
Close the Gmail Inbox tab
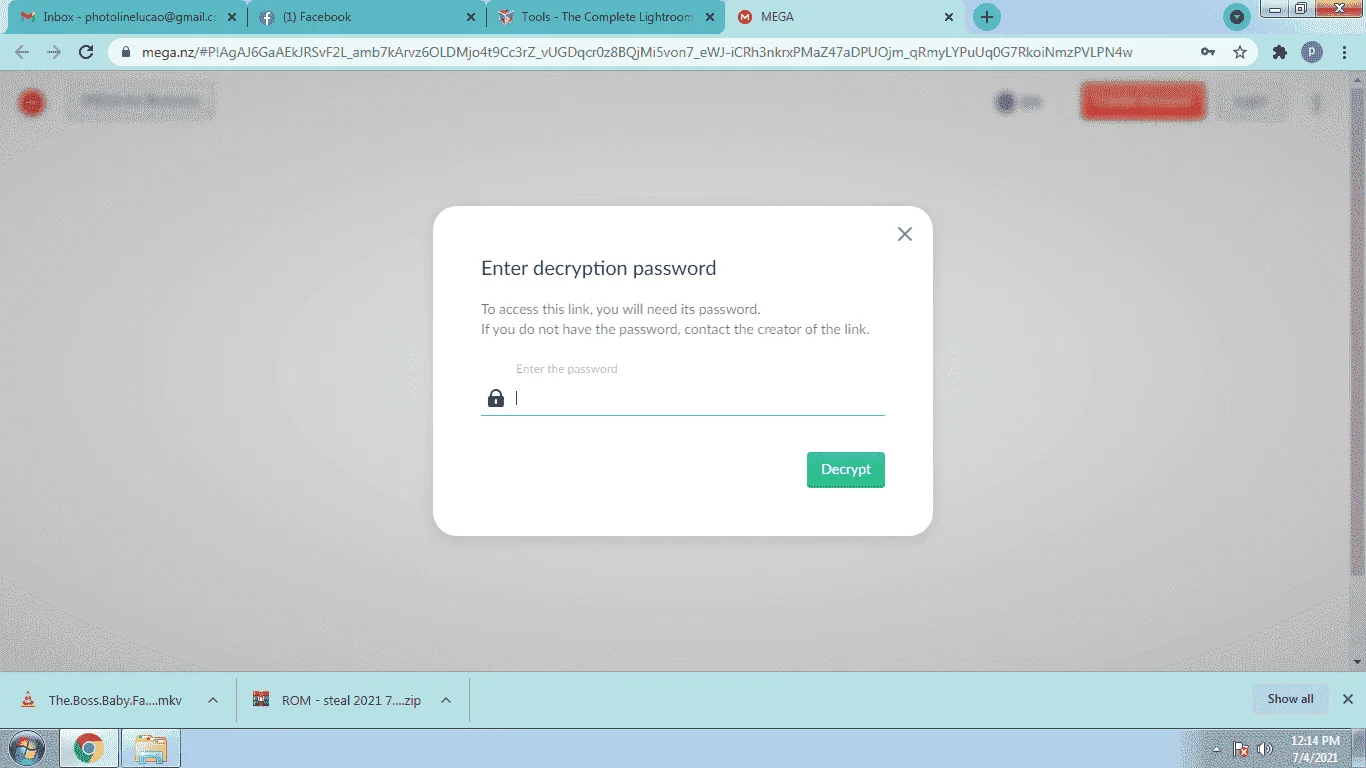tap(232, 17)
